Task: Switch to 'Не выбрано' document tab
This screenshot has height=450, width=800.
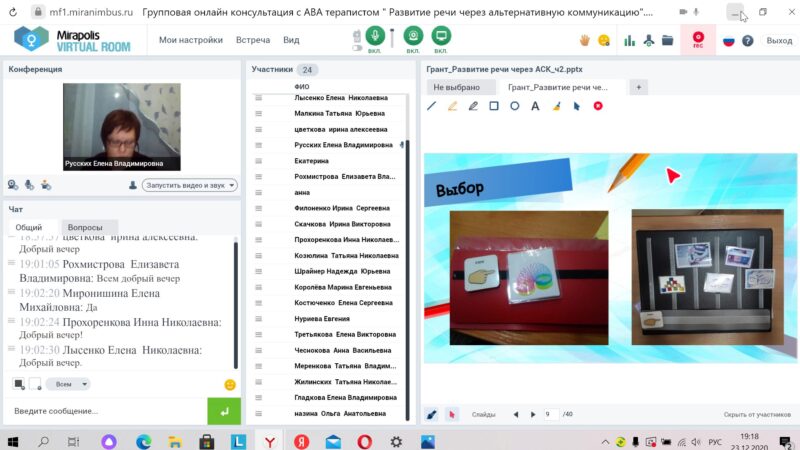Action: pyautogui.click(x=457, y=87)
